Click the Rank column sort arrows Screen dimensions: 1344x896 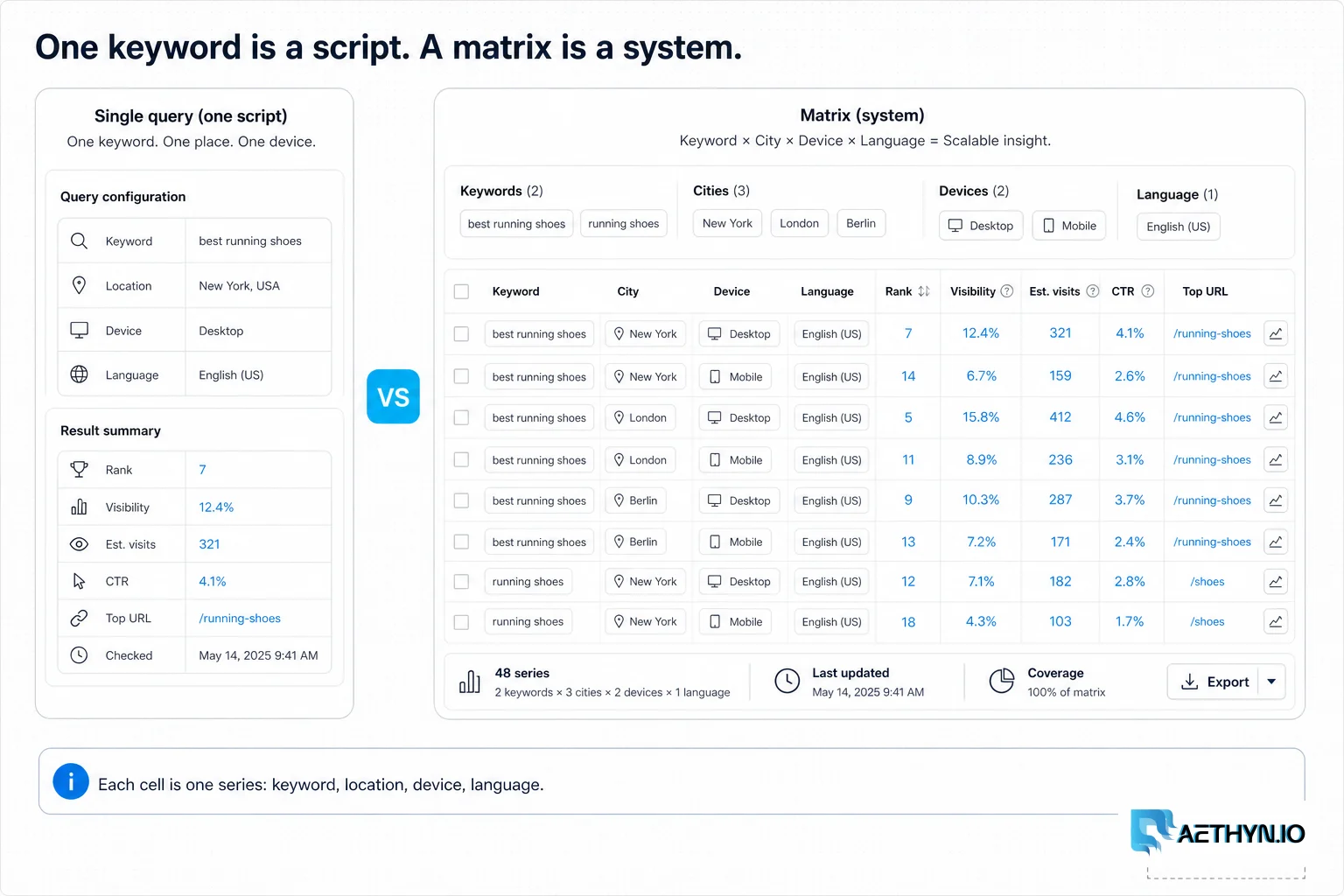pyautogui.click(x=924, y=291)
